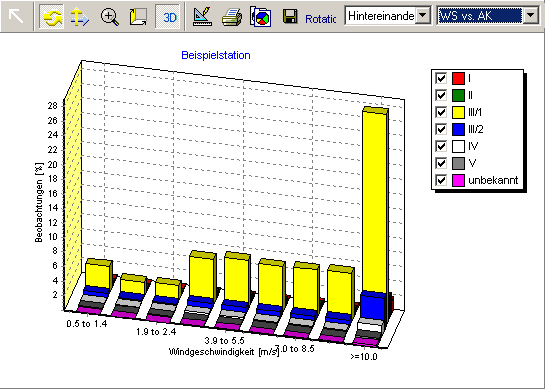Viewport: 545px width, 389px height.
Task: Open the chart editor ruler-pencil icon
Action: click(203, 17)
